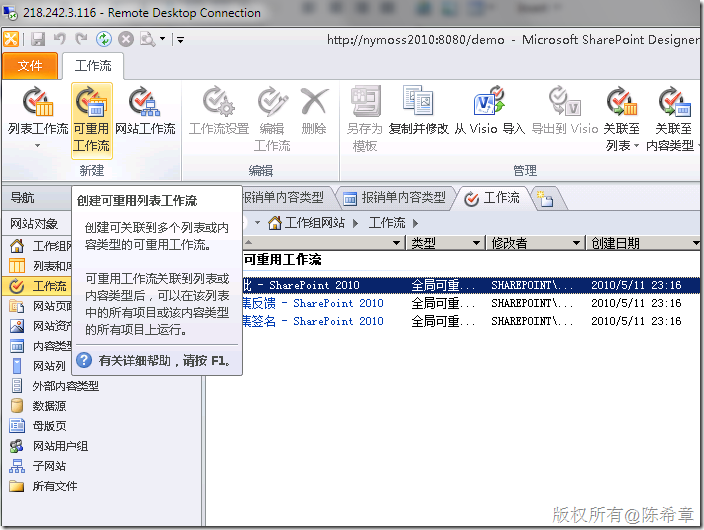Open the 创建日期 column filter dropdown

696,243
